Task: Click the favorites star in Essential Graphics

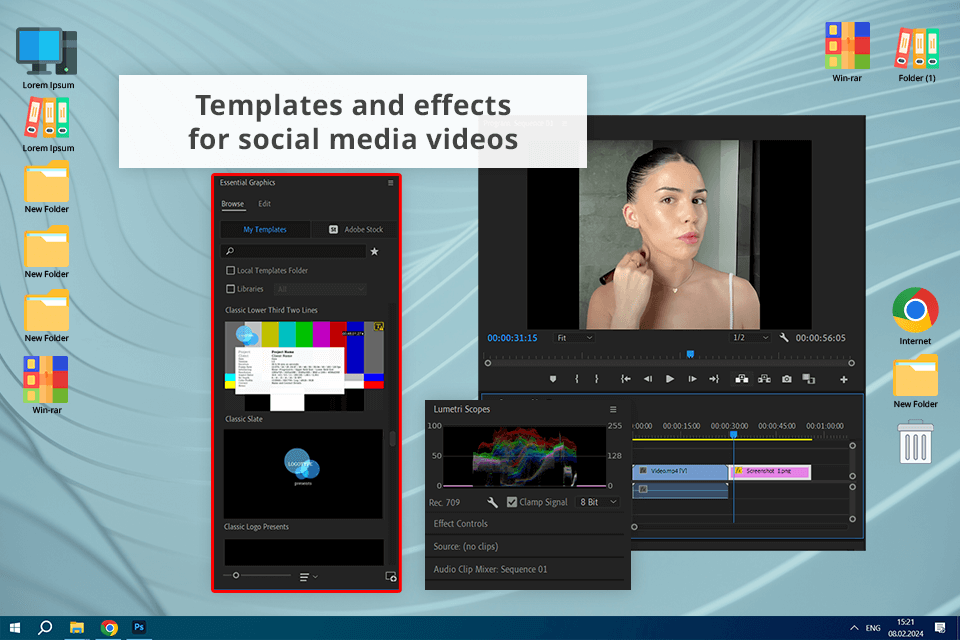Action: click(x=375, y=251)
